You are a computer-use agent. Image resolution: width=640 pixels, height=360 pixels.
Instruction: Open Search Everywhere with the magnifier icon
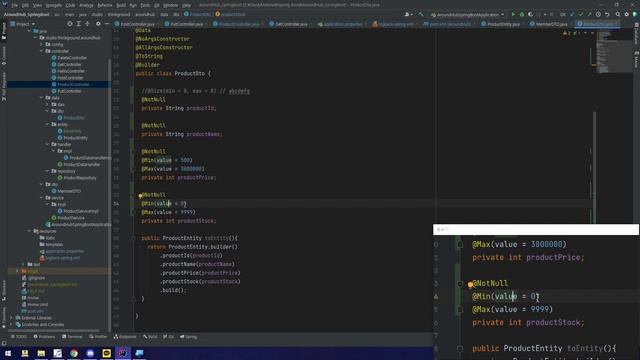(x=618, y=14)
